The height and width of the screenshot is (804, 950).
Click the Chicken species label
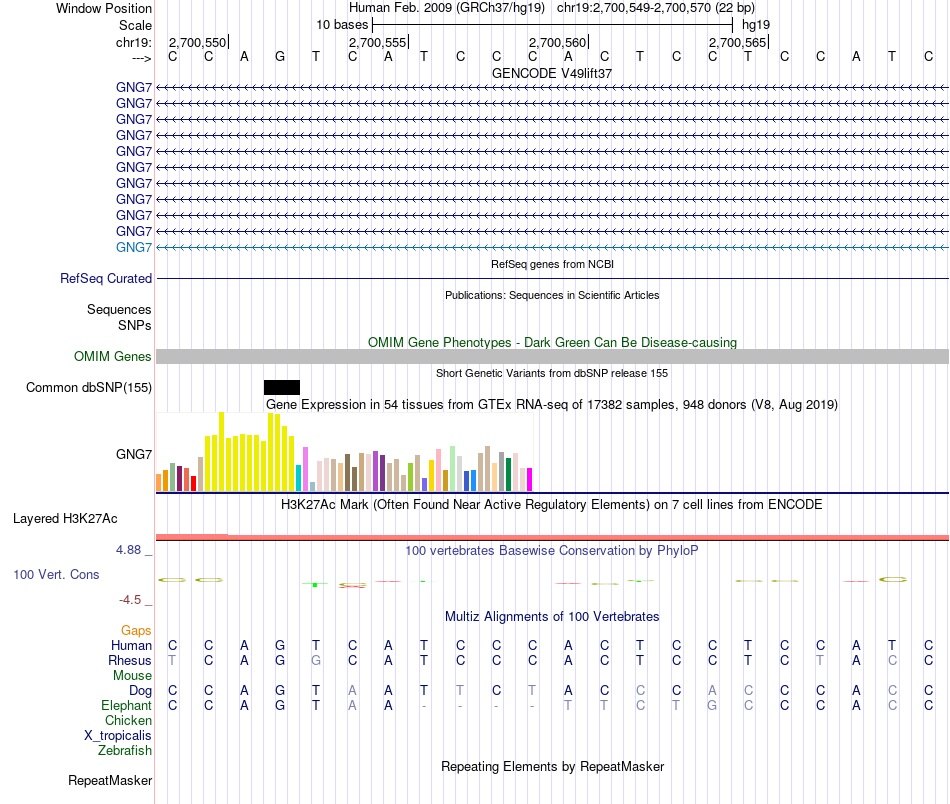pyautogui.click(x=128, y=720)
